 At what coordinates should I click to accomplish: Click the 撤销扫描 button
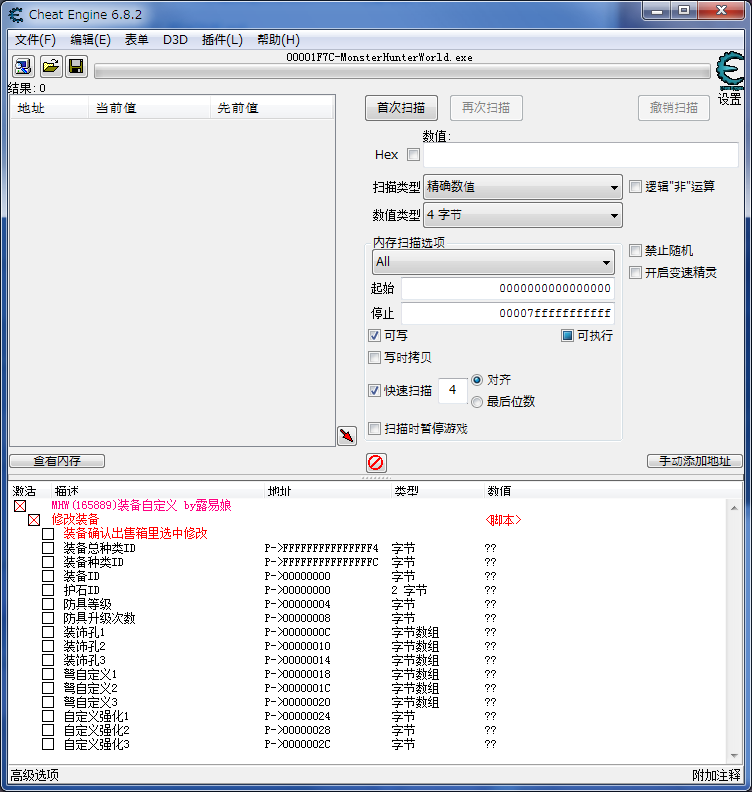[674, 108]
